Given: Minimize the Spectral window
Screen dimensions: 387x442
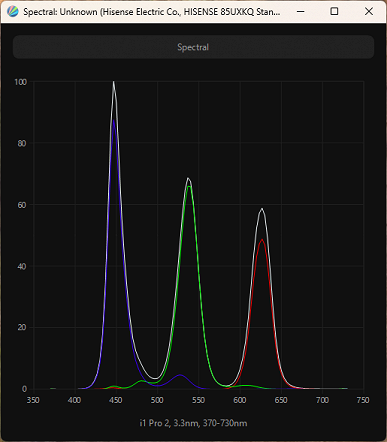Looking at the screenshot, I should click(301, 12).
